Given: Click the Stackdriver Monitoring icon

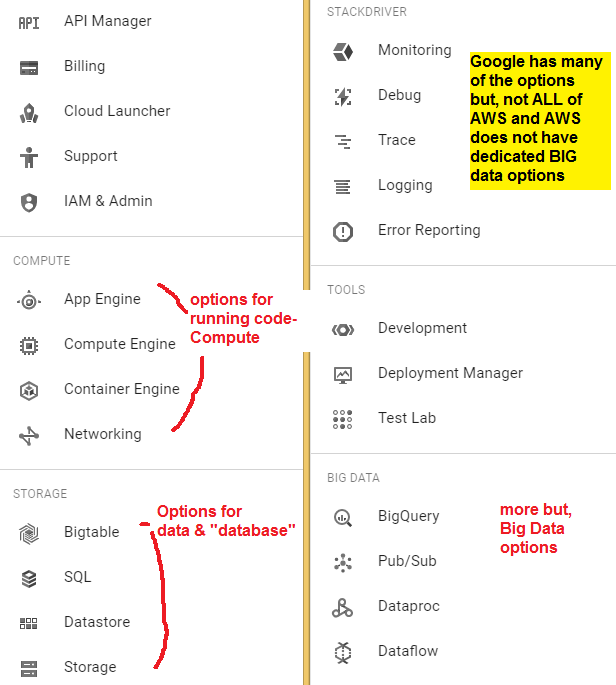Looking at the screenshot, I should pyautogui.click(x=343, y=51).
